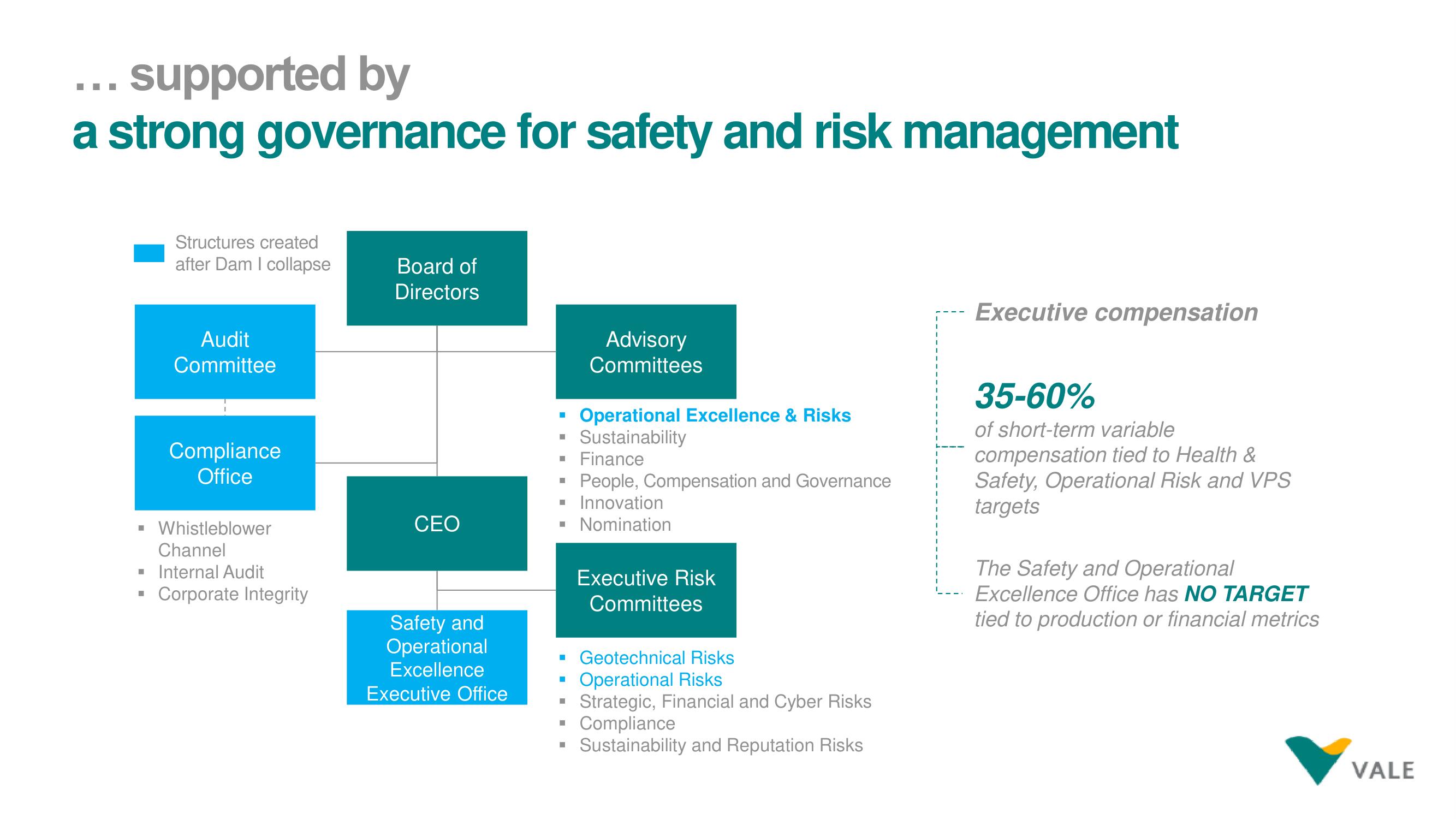Select the Executive Risk Committees box

pyautogui.click(x=646, y=590)
